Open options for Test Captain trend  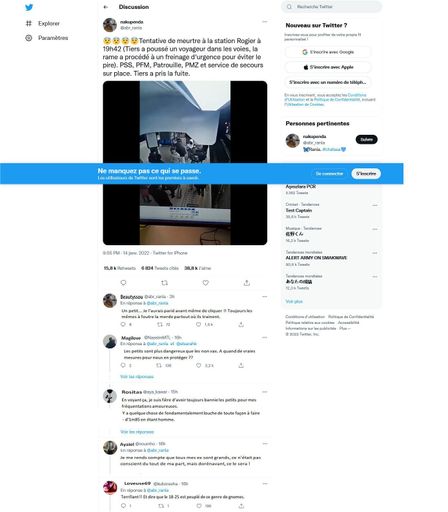click(x=375, y=205)
